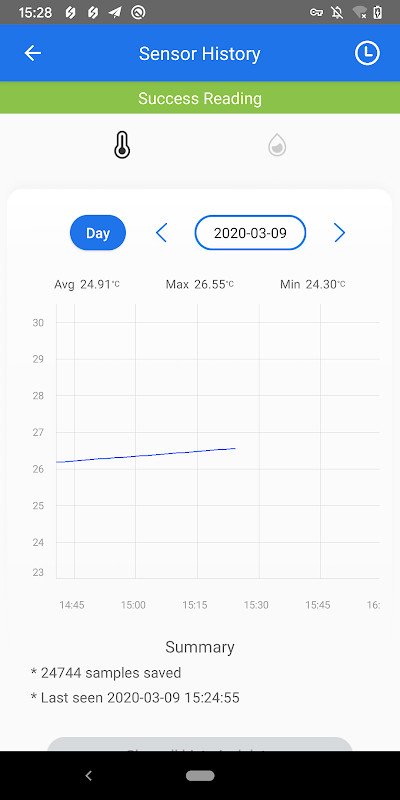Go back using the header arrow
The height and width of the screenshot is (800, 400).
[33, 53]
